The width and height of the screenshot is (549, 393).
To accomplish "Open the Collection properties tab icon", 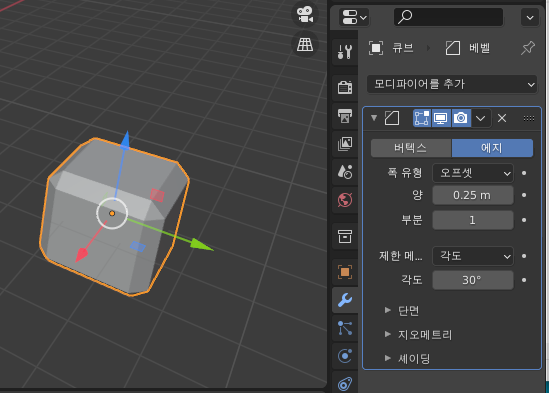I will click(x=345, y=236).
